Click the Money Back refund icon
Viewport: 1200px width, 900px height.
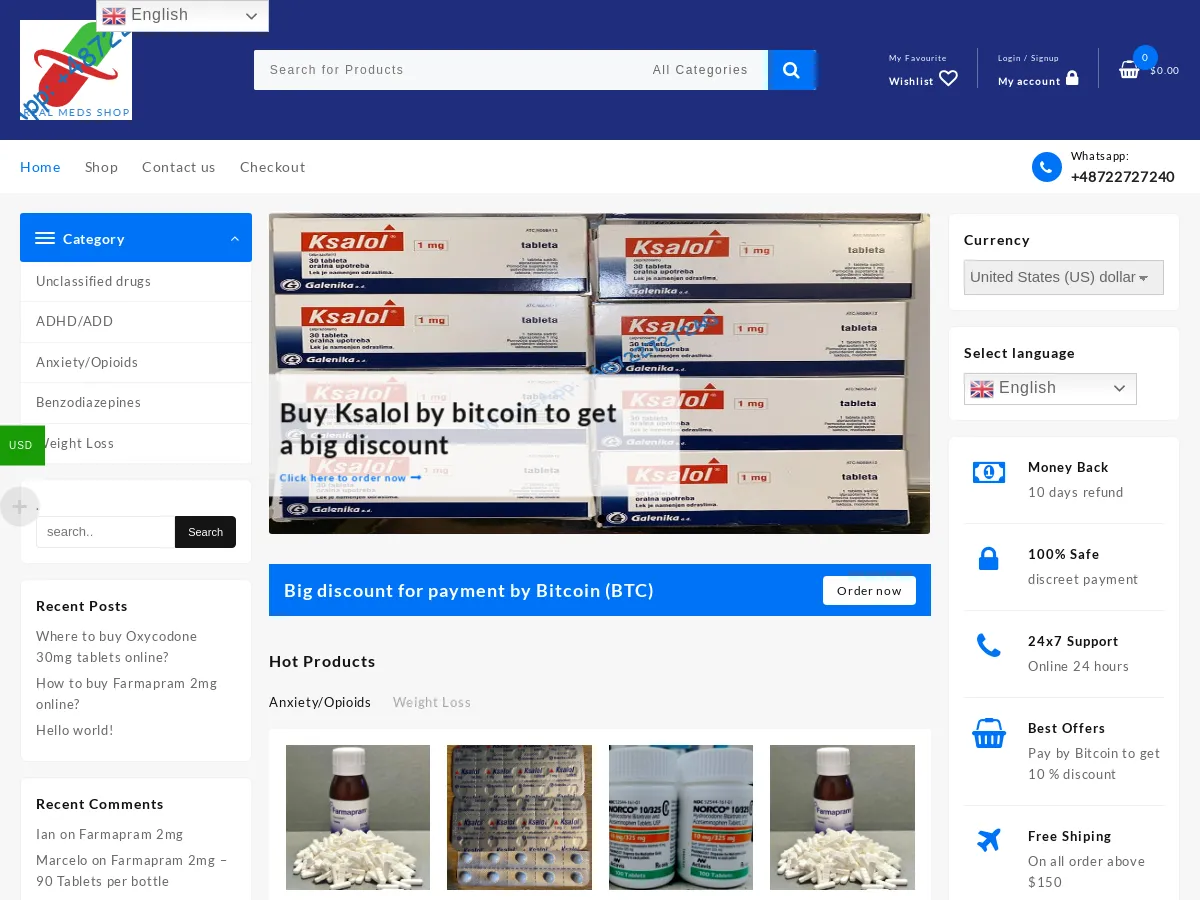click(988, 471)
